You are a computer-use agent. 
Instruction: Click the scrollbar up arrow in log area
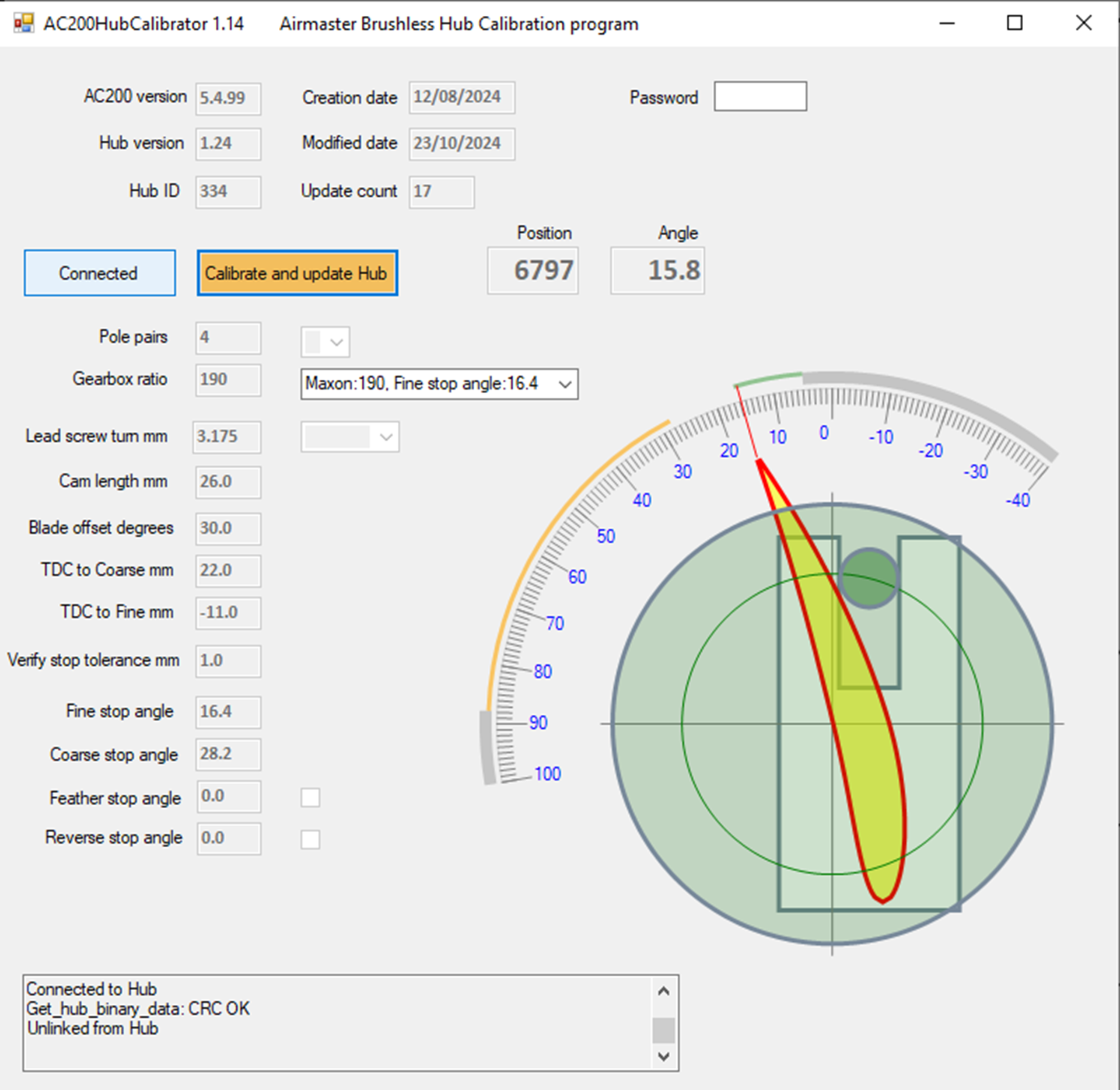(663, 990)
